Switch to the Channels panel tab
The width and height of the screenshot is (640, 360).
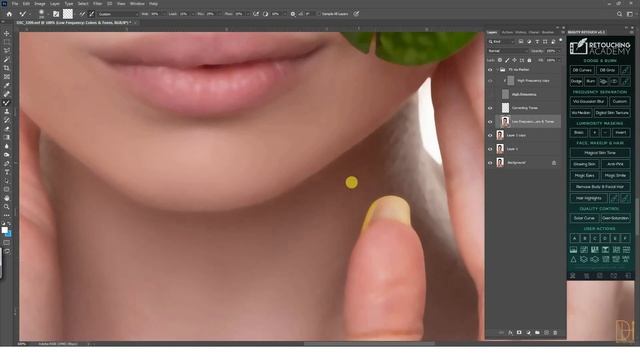[x=533, y=32]
